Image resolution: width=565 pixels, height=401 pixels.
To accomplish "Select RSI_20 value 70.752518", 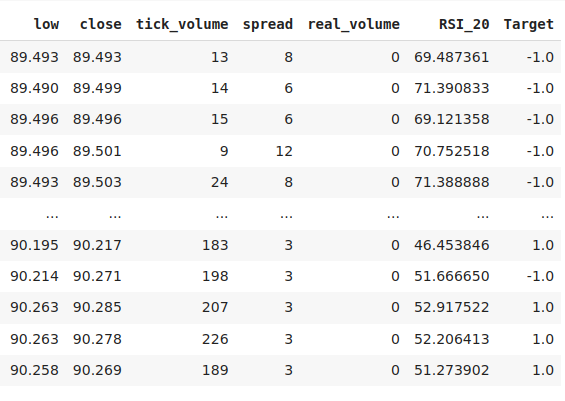I will tap(451, 151).
